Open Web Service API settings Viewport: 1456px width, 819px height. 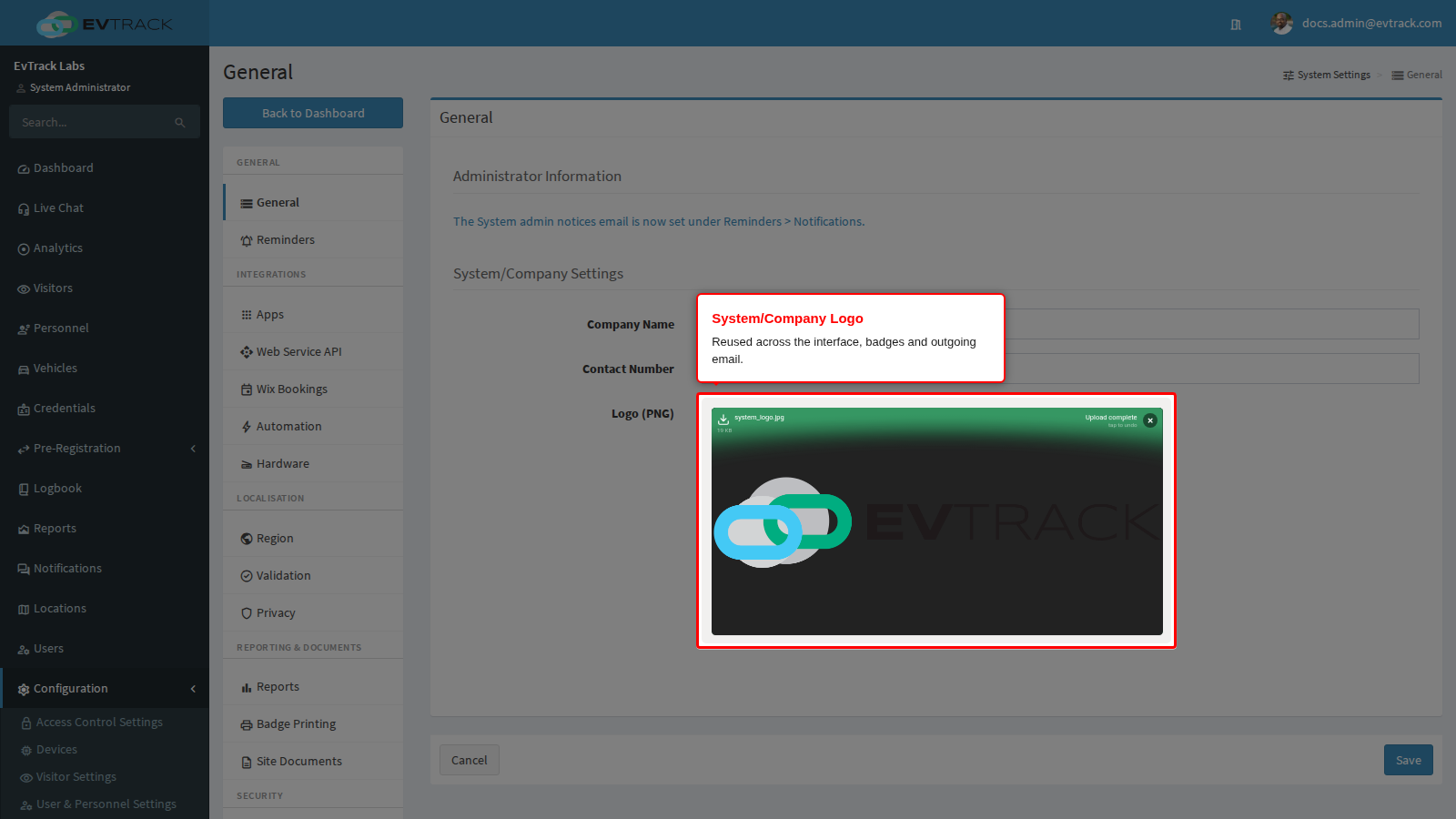pyautogui.click(x=313, y=352)
